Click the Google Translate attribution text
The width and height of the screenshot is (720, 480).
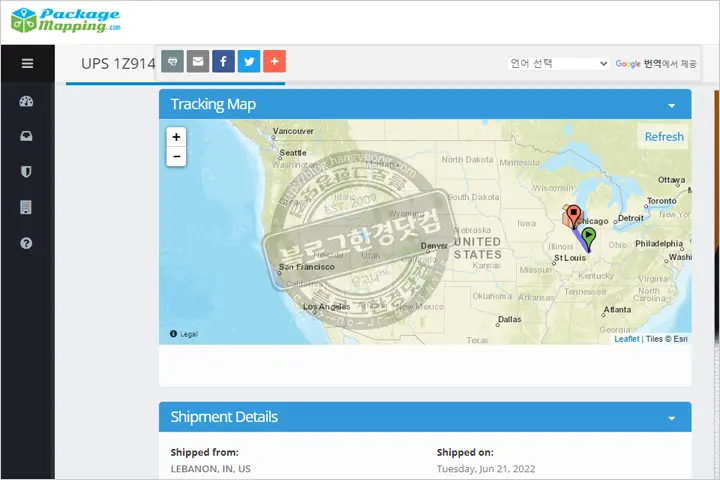tap(656, 64)
